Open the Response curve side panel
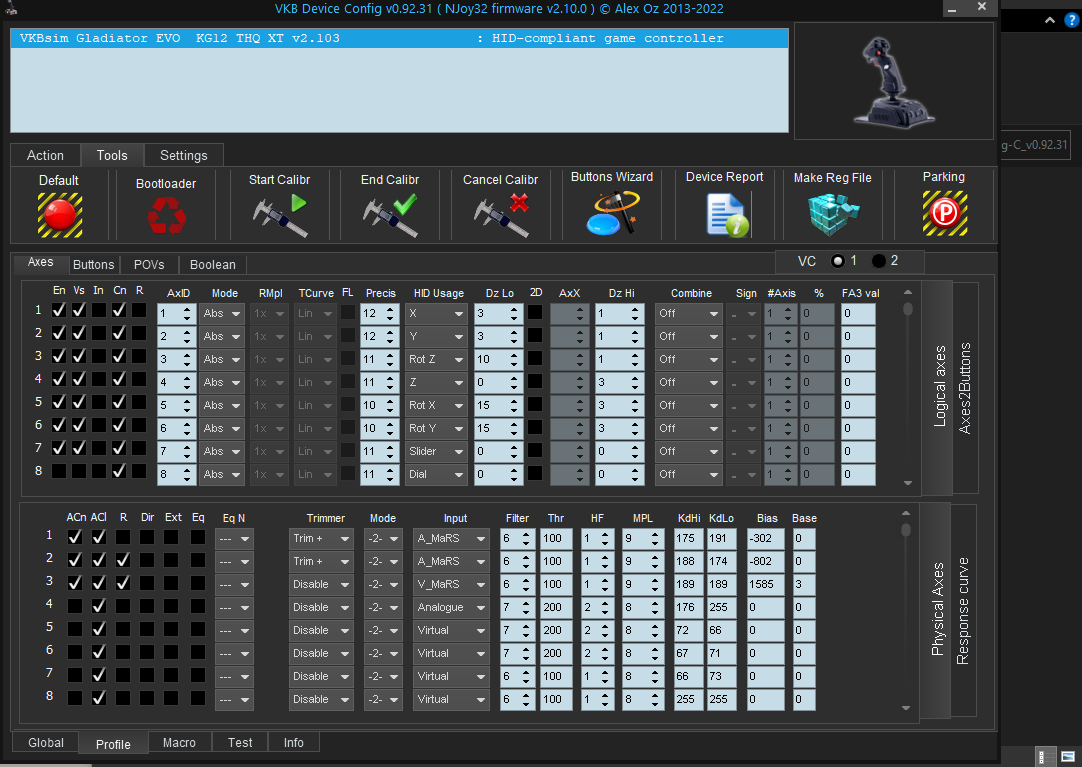 pos(962,610)
